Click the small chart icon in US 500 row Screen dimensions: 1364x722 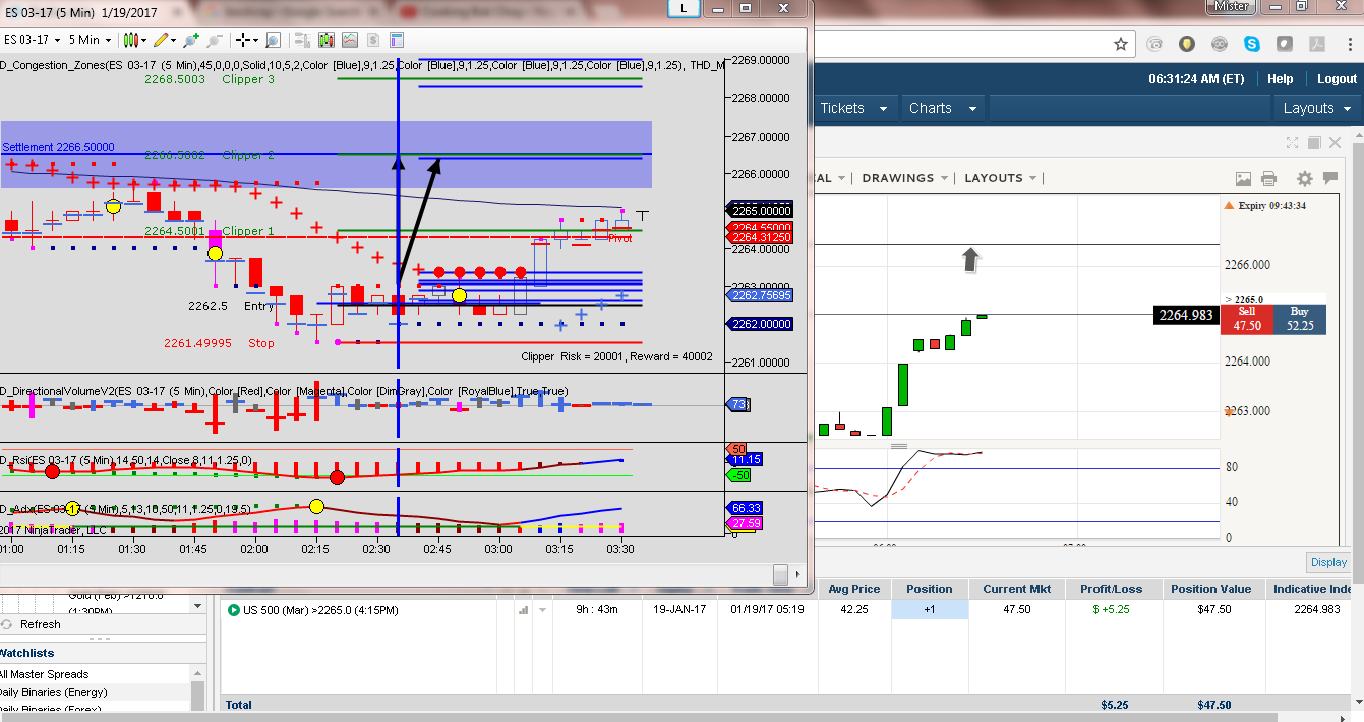[x=523, y=610]
